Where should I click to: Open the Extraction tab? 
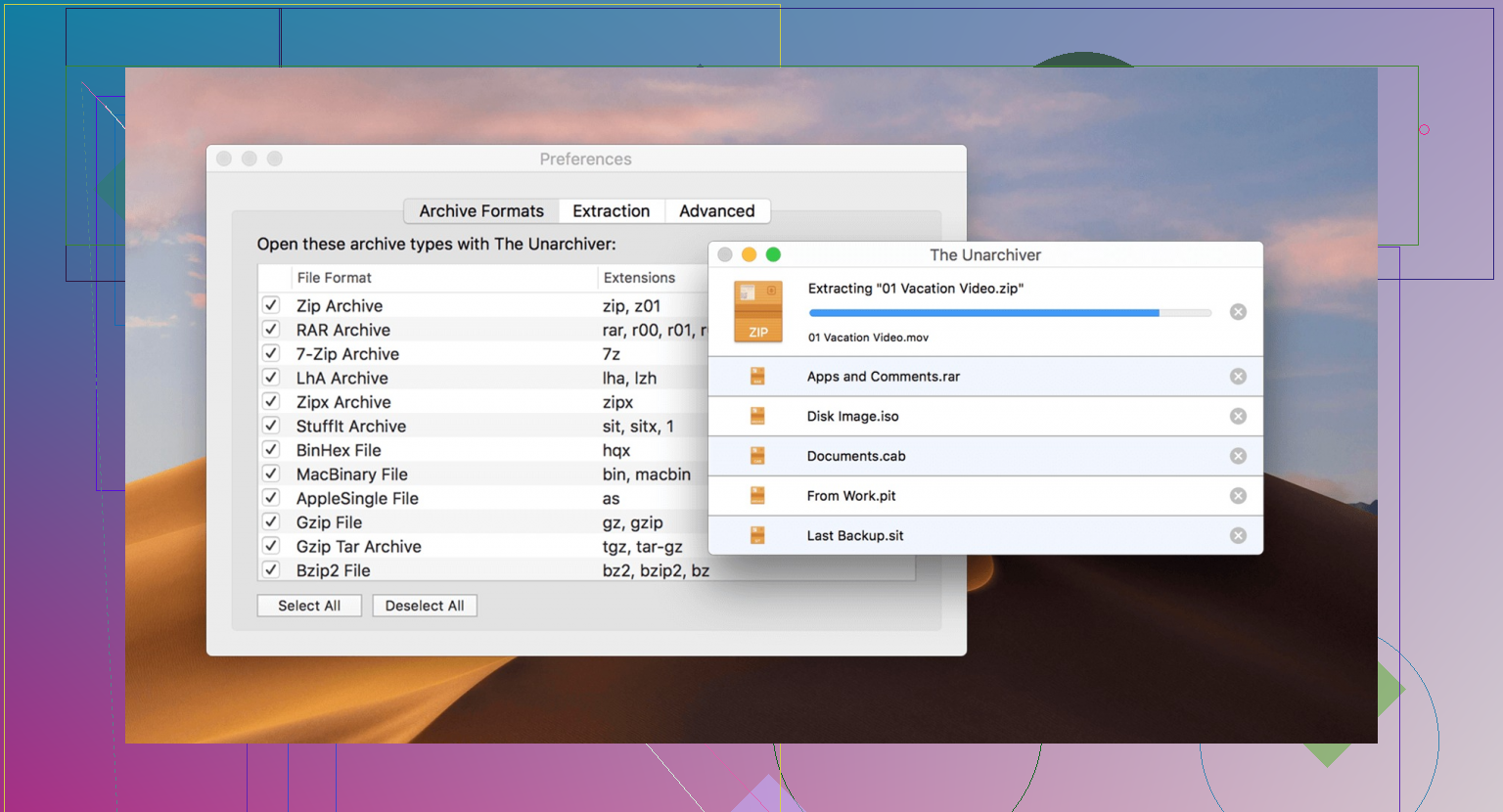[612, 211]
